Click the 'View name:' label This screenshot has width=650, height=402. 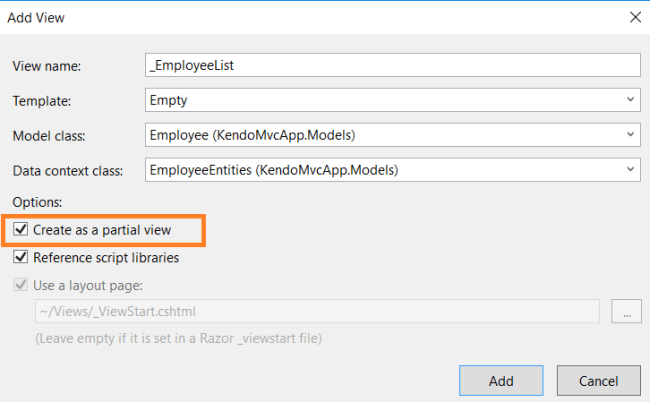pos(46,66)
